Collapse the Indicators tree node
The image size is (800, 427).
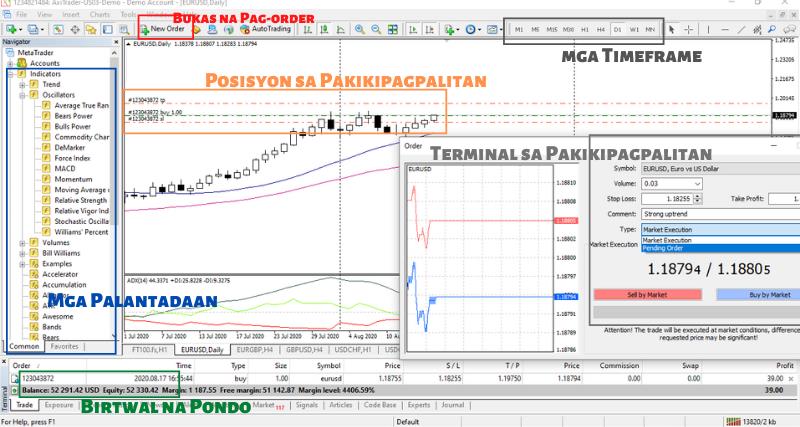(10, 74)
